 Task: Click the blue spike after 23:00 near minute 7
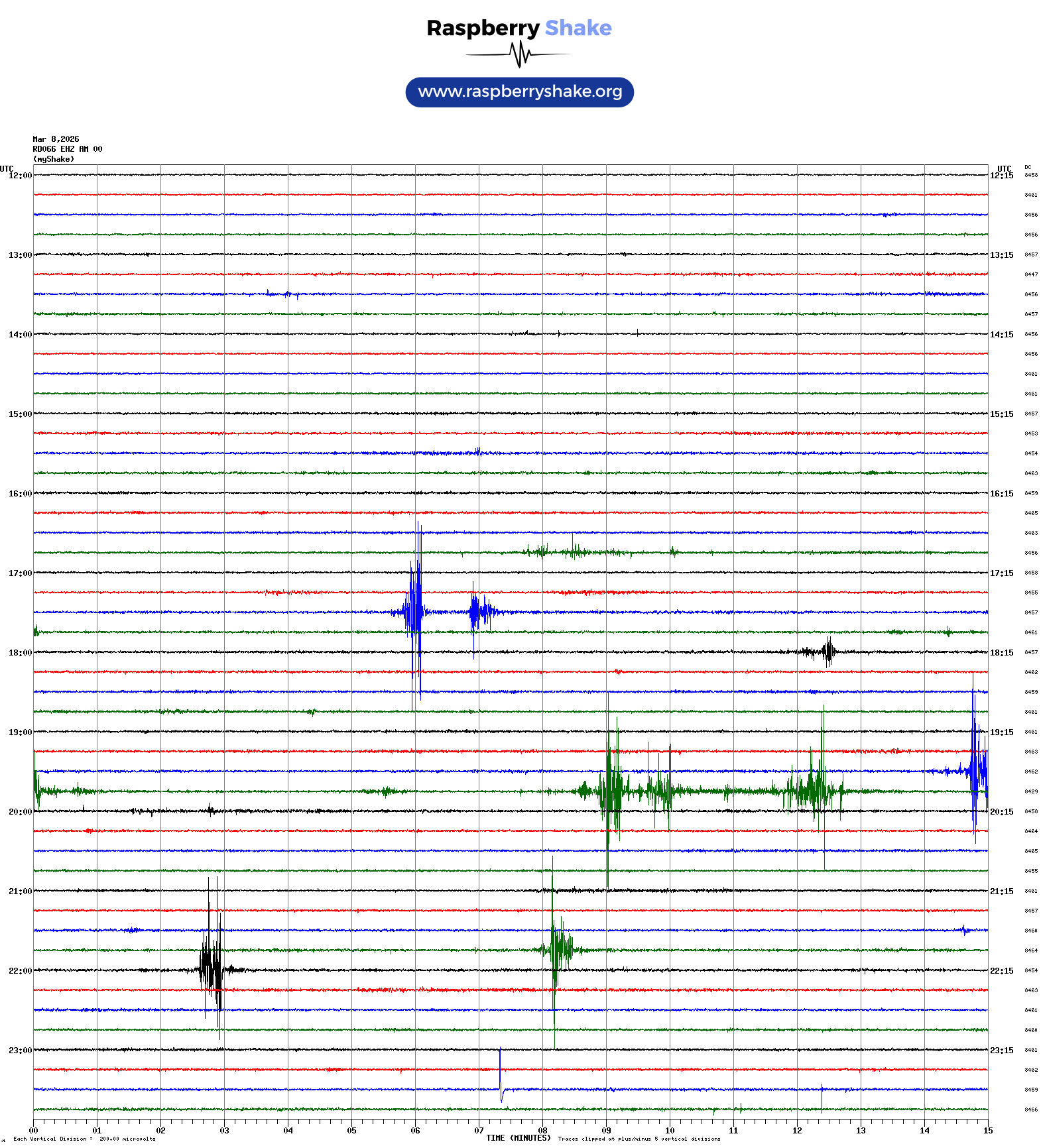click(501, 1075)
